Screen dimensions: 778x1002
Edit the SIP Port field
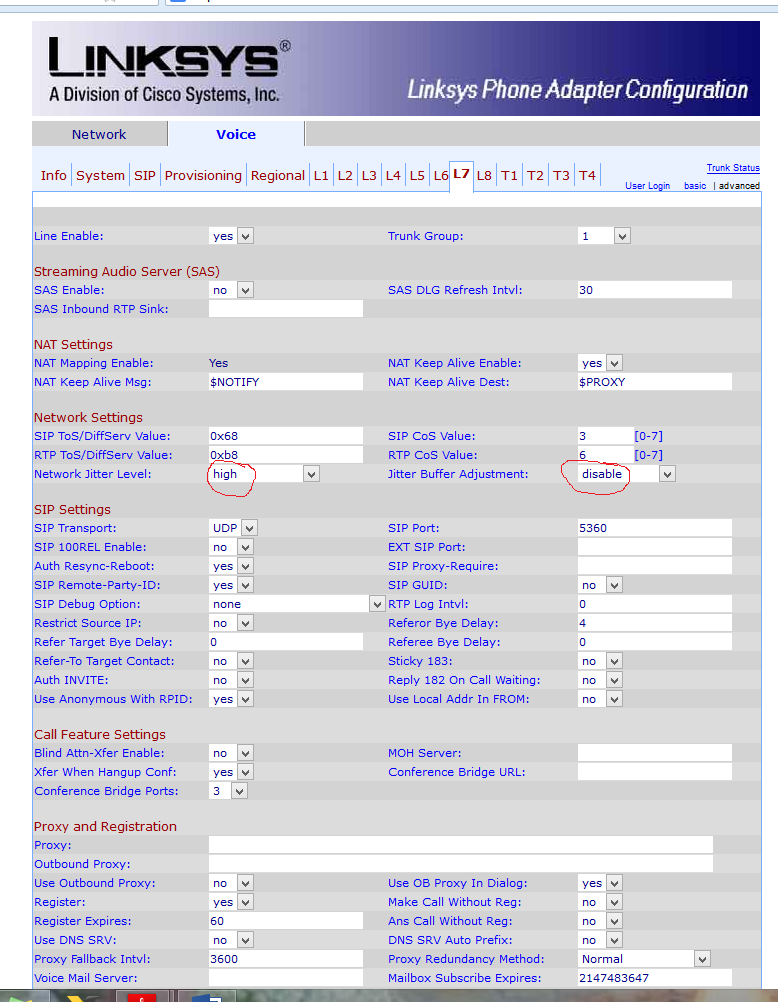click(x=655, y=528)
